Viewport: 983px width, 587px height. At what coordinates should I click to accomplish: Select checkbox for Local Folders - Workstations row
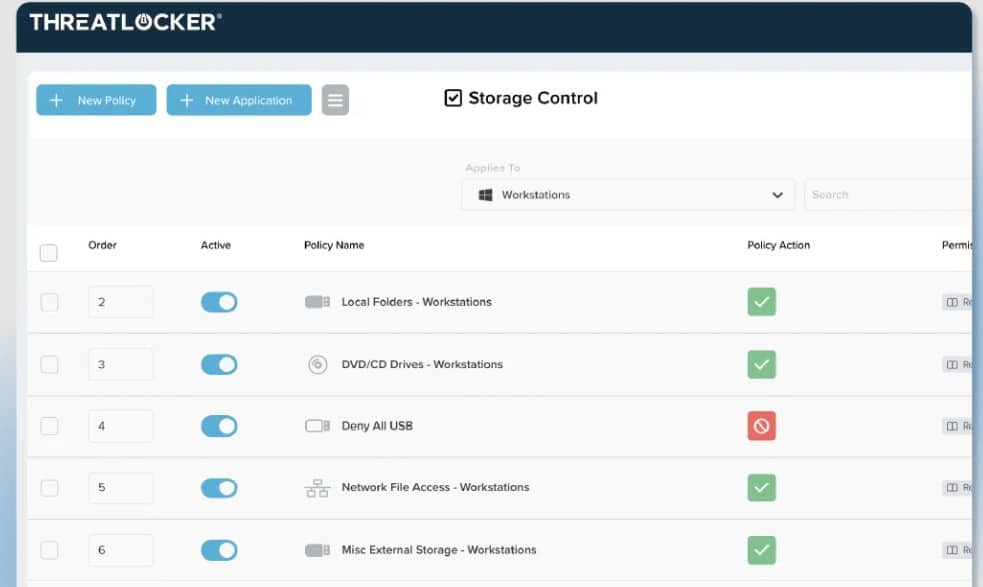(x=50, y=302)
